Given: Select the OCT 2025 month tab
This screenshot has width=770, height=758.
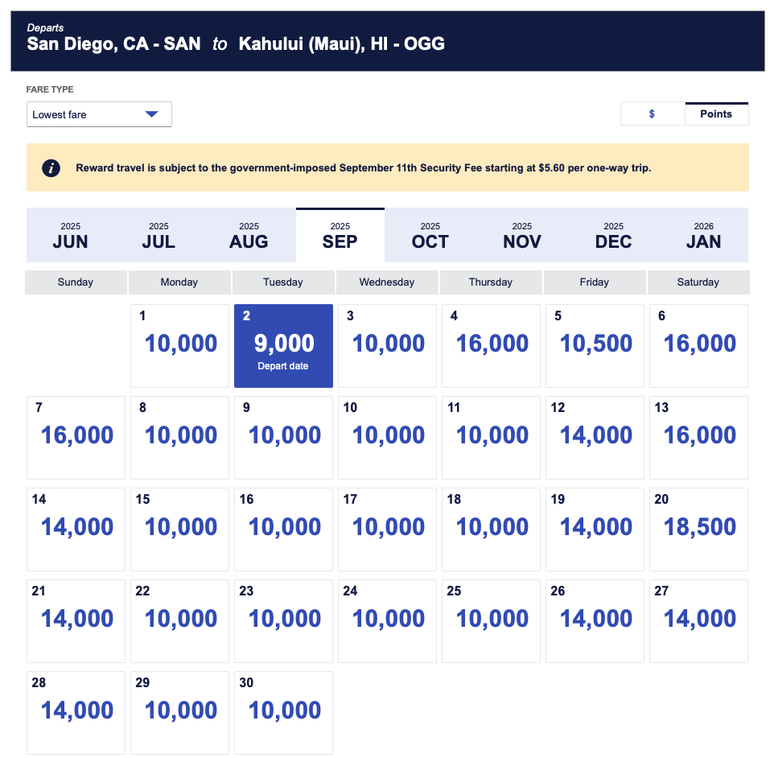Looking at the screenshot, I should click(x=430, y=235).
